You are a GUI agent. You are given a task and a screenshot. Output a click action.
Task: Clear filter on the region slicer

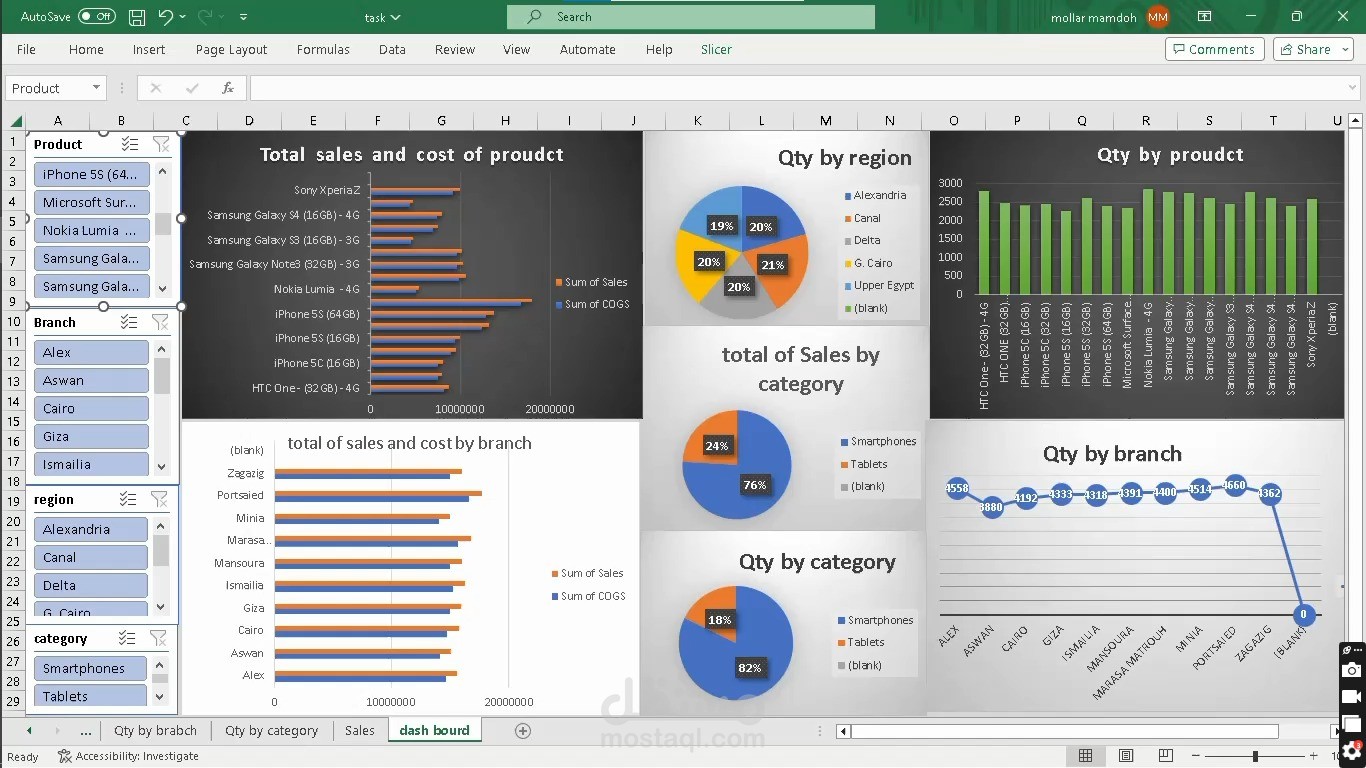(159, 499)
